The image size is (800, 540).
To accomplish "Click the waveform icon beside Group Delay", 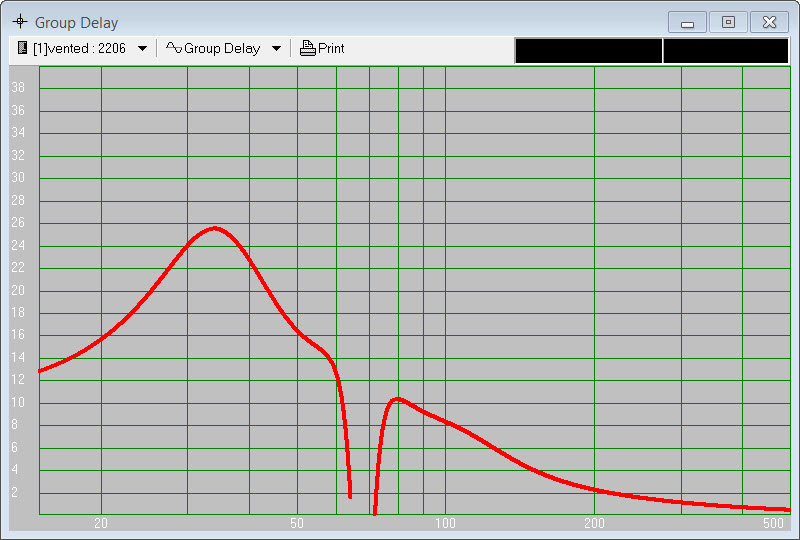I will pyautogui.click(x=173, y=47).
